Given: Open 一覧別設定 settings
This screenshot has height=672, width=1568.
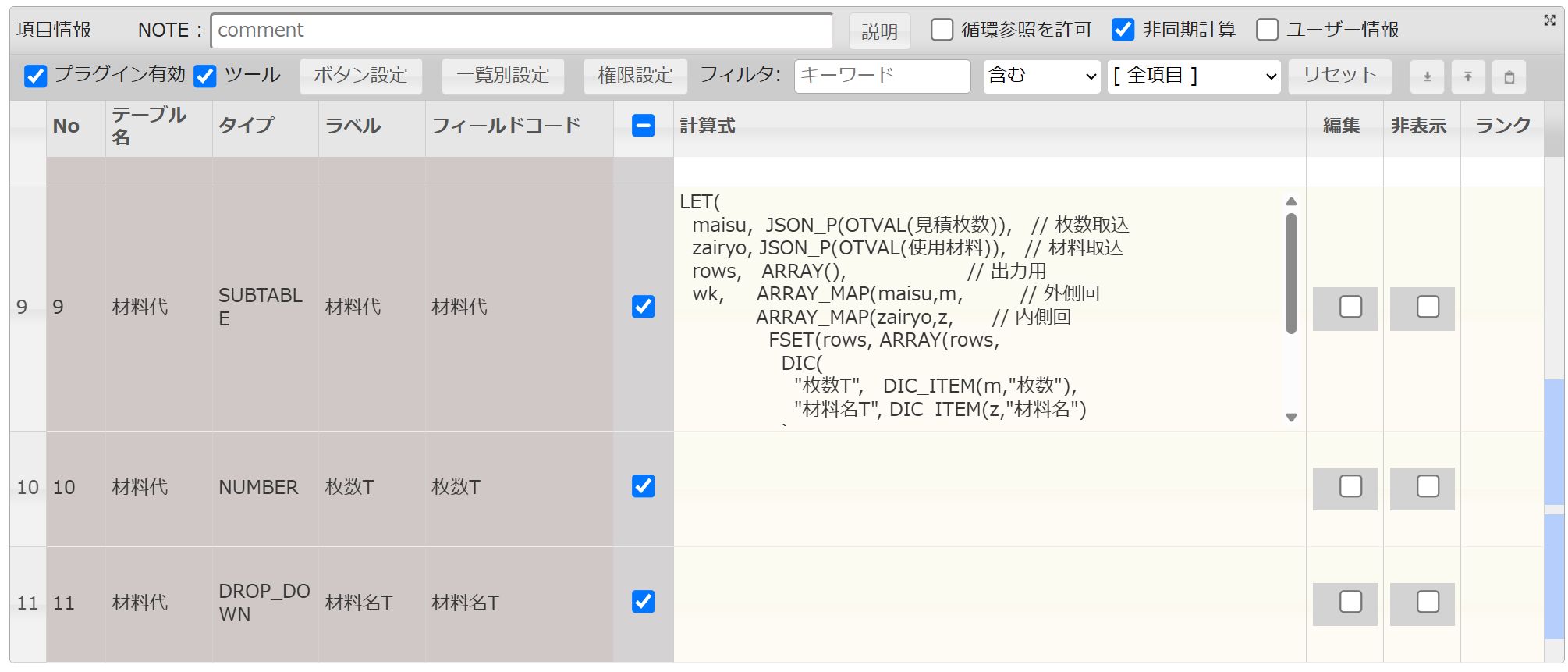Looking at the screenshot, I should [502, 76].
